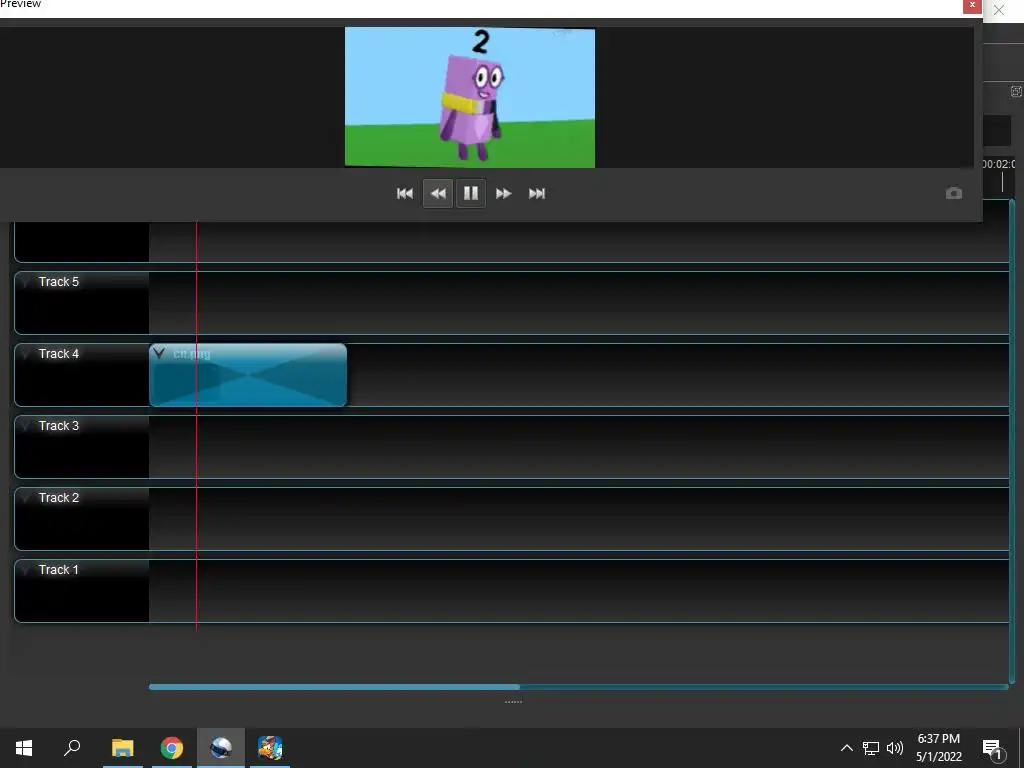The height and width of the screenshot is (768, 1024).
Task: Click the Track 2 label
Action: coord(59,498)
